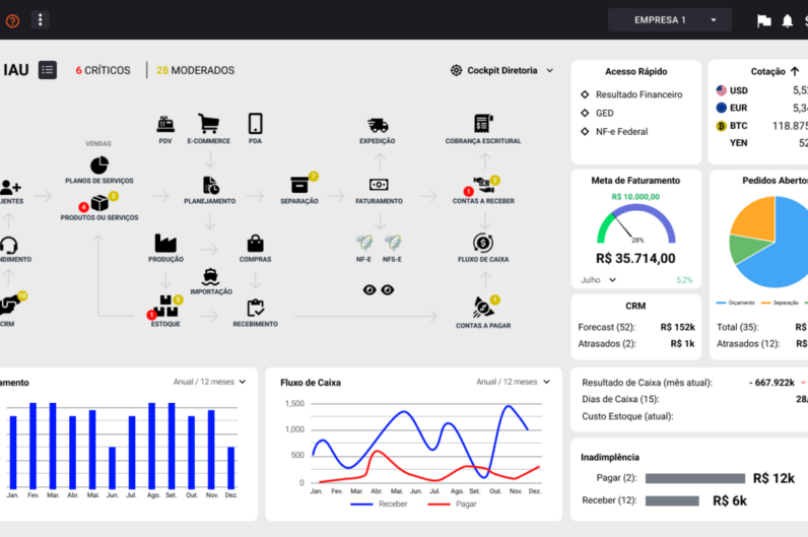This screenshot has width=808, height=537.
Task: Filter by 6 Críticos alerts
Action: [x=103, y=71]
